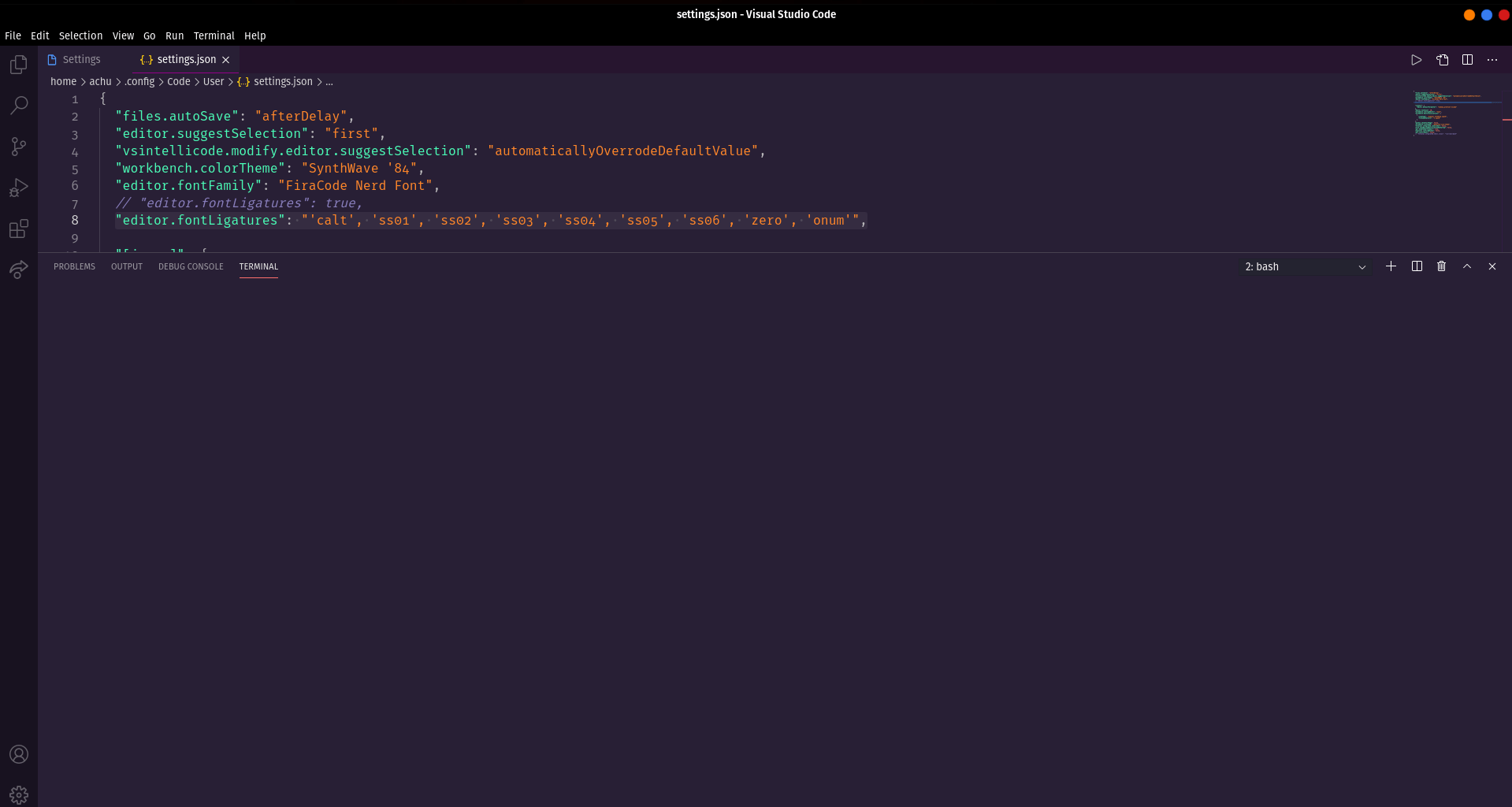Viewport: 1512px width, 807px height.
Task: Click the commented fontLigatures line
Action: click(x=239, y=203)
